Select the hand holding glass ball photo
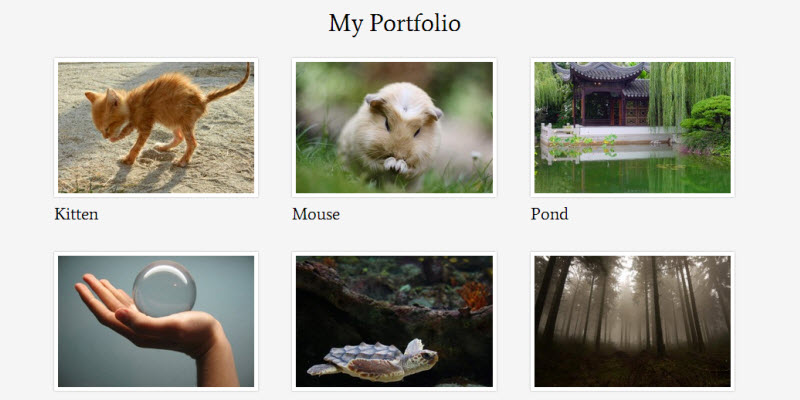Viewport: 800px width, 400px height. [156, 321]
